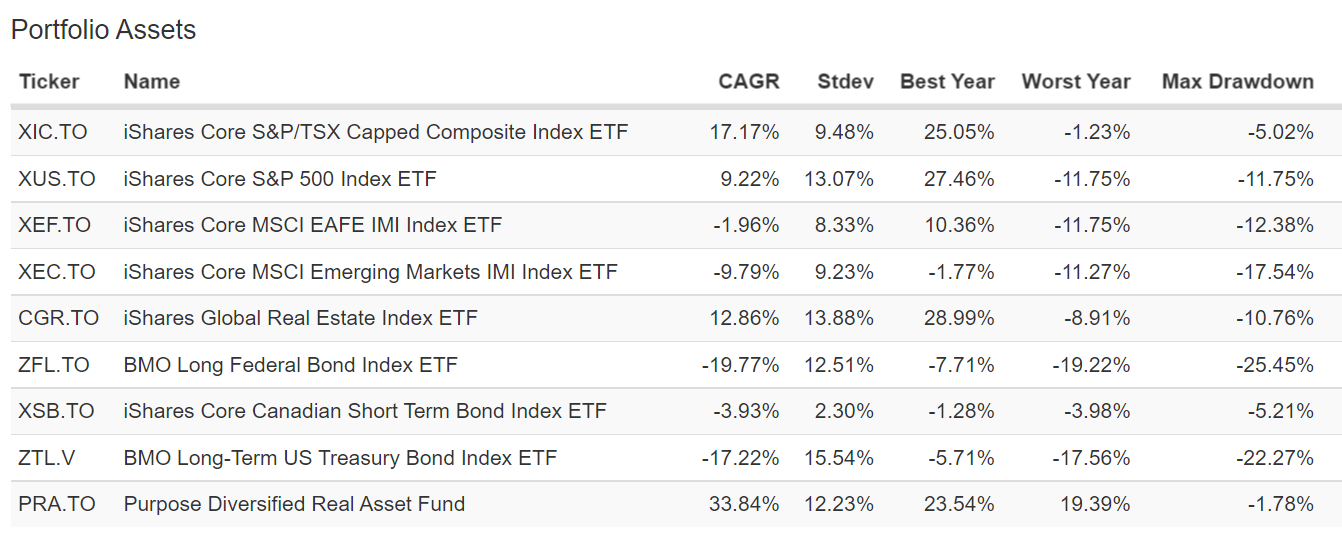Click the XEF.TO ticker
This screenshot has height=548, width=1342.
54,225
